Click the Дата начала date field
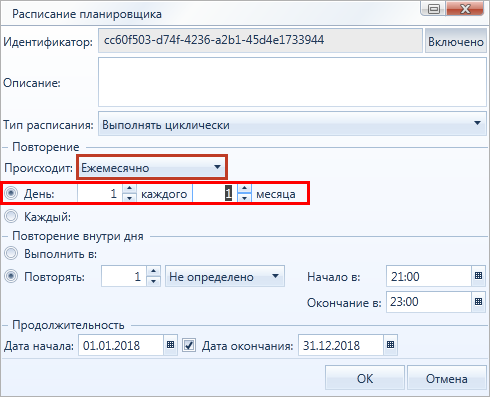Viewport: 490px width, 397px height. click(121, 345)
